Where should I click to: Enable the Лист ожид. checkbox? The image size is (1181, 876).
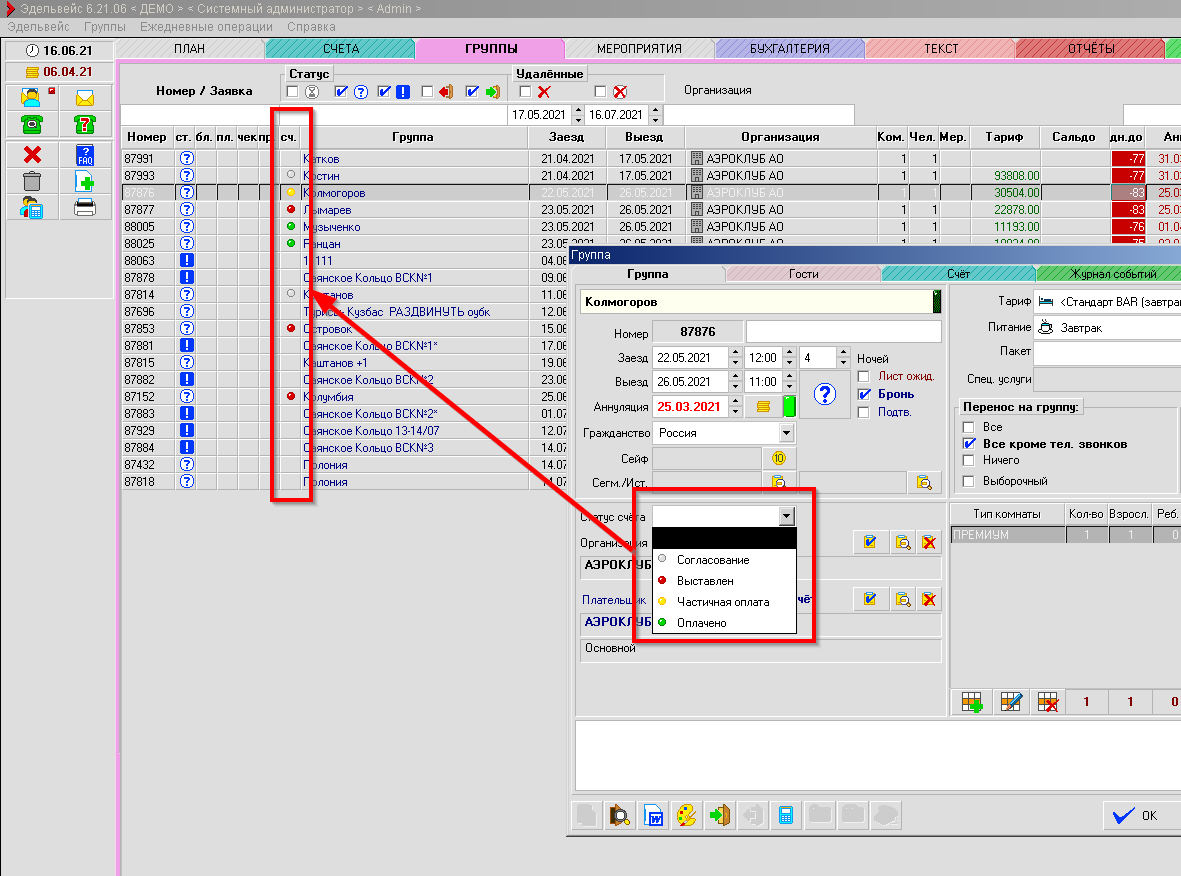tap(864, 376)
